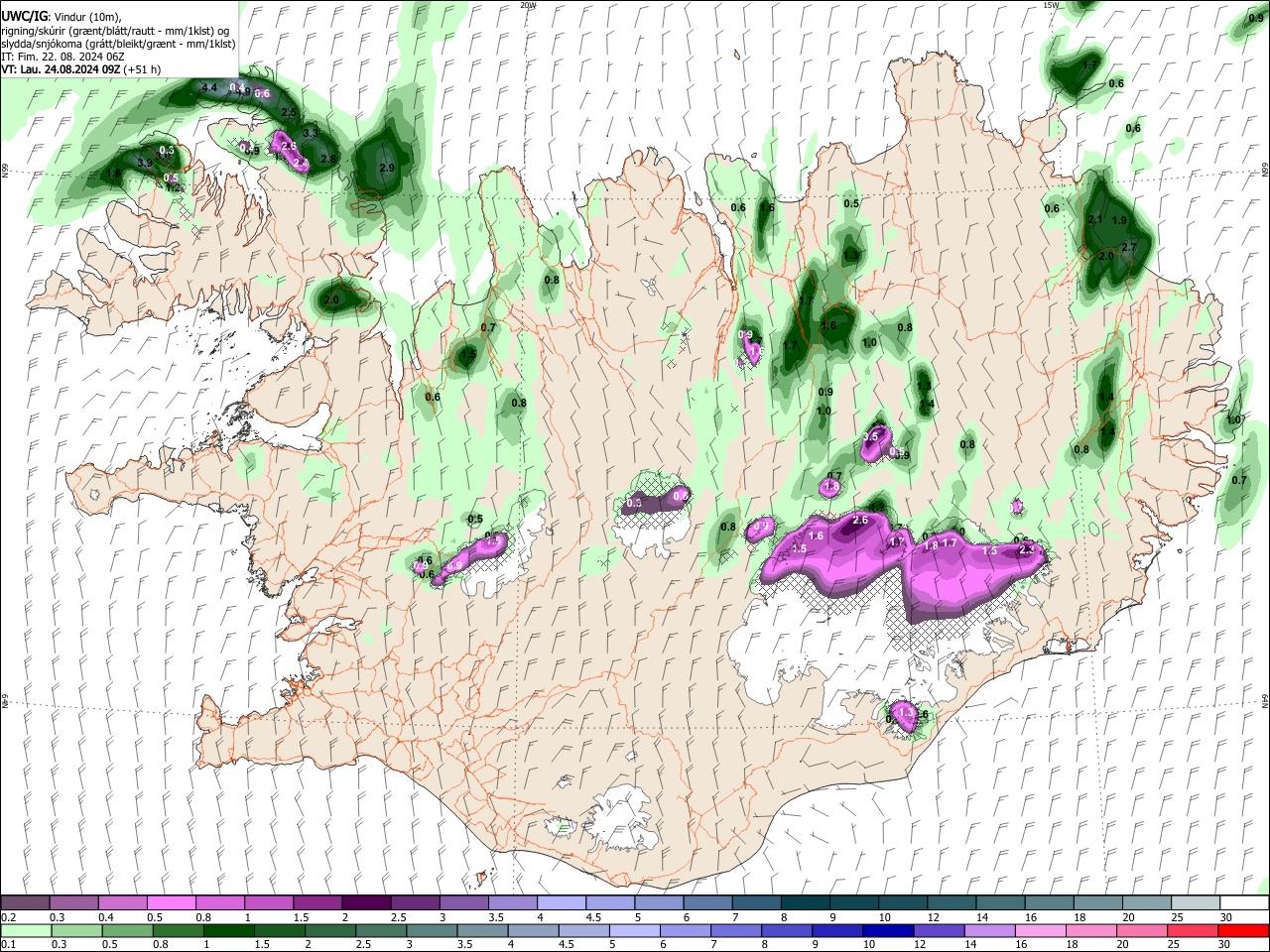Click the '4.4' precipitation value on the map
The height and width of the screenshot is (952, 1270).
208,88
